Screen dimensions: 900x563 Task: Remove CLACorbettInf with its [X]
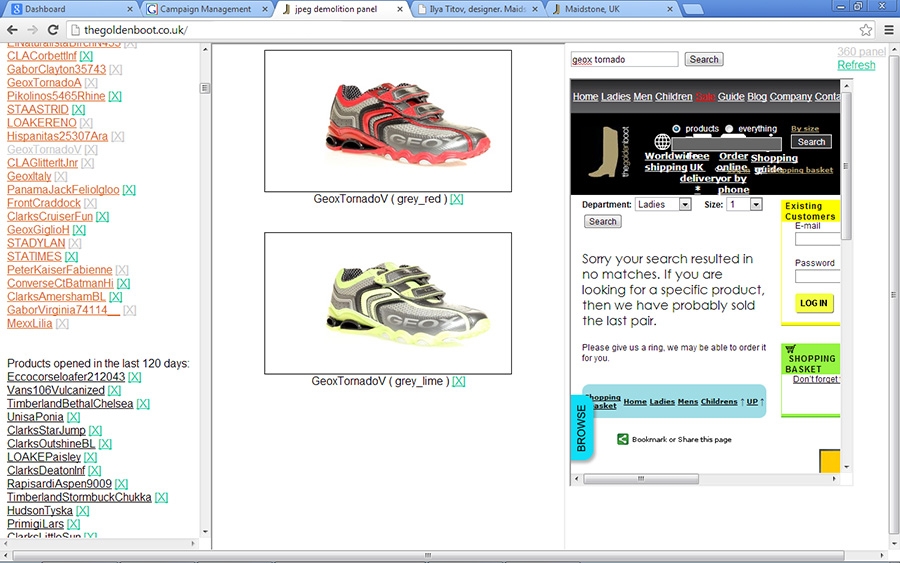click(x=86, y=56)
